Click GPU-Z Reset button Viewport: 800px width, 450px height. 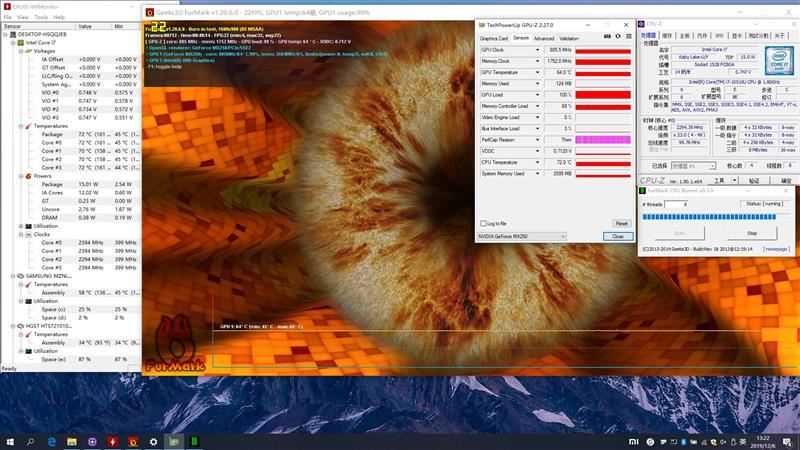point(621,223)
